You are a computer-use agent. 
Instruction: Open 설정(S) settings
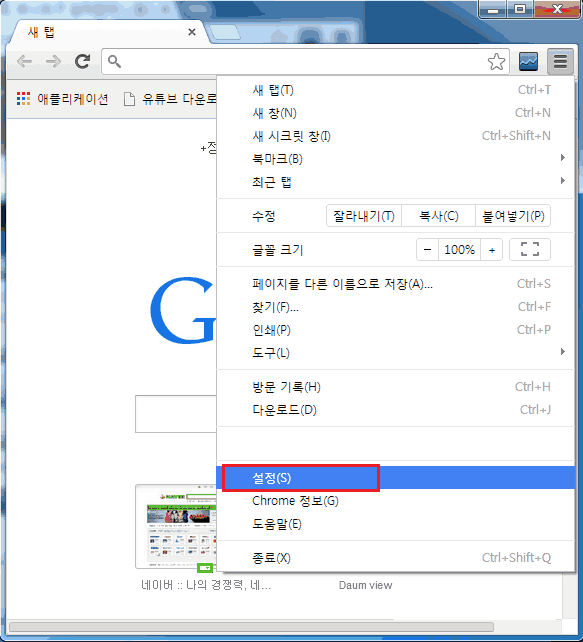[x=395, y=478]
